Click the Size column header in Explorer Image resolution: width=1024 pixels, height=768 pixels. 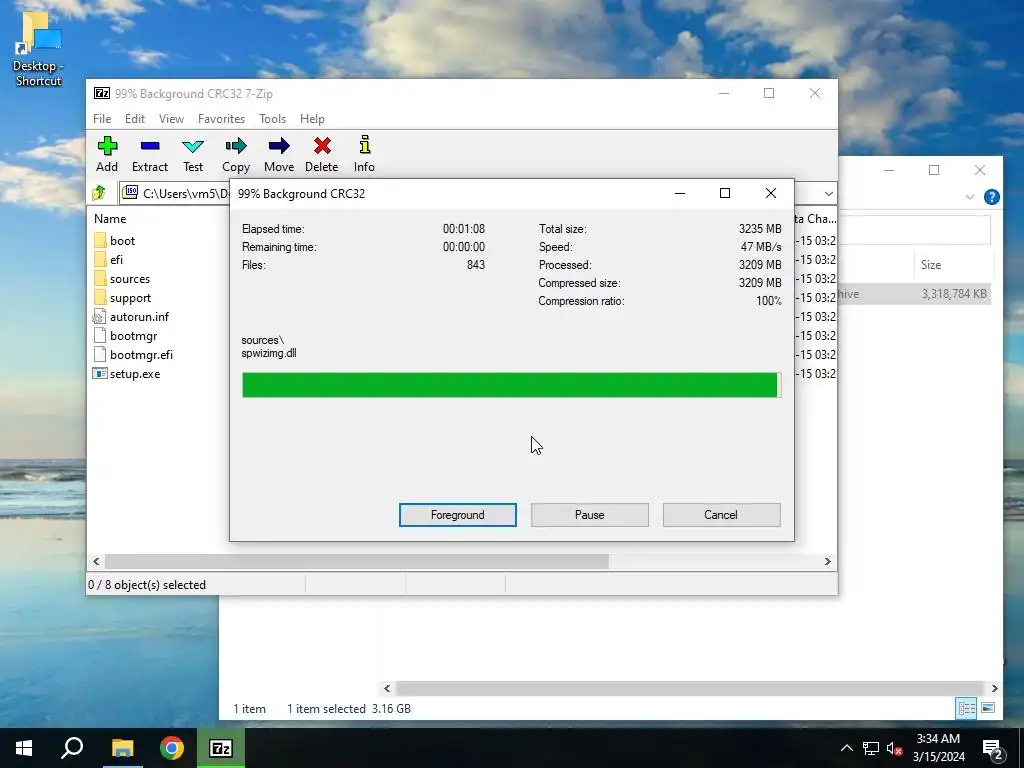tap(931, 264)
